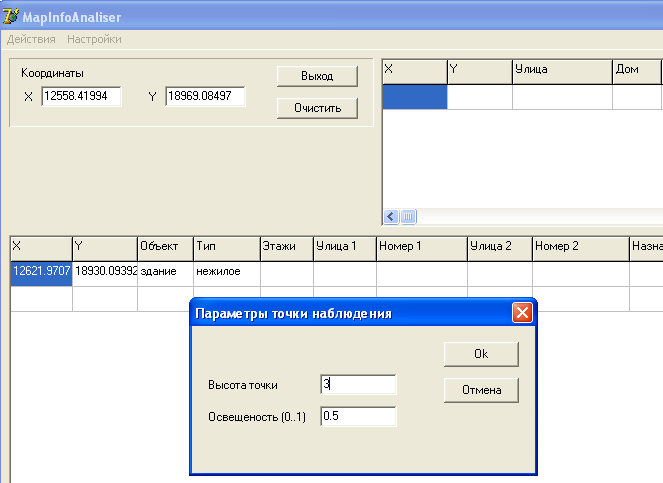Click the Номер 1 column header
Image resolution: width=663 pixels, height=483 pixels.
pyautogui.click(x=422, y=249)
